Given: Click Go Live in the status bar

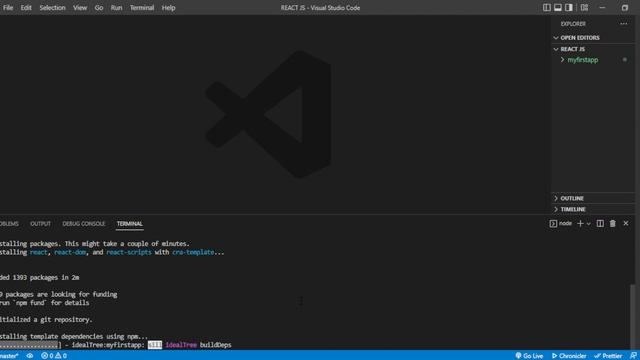Looking at the screenshot, I should click(529, 356).
